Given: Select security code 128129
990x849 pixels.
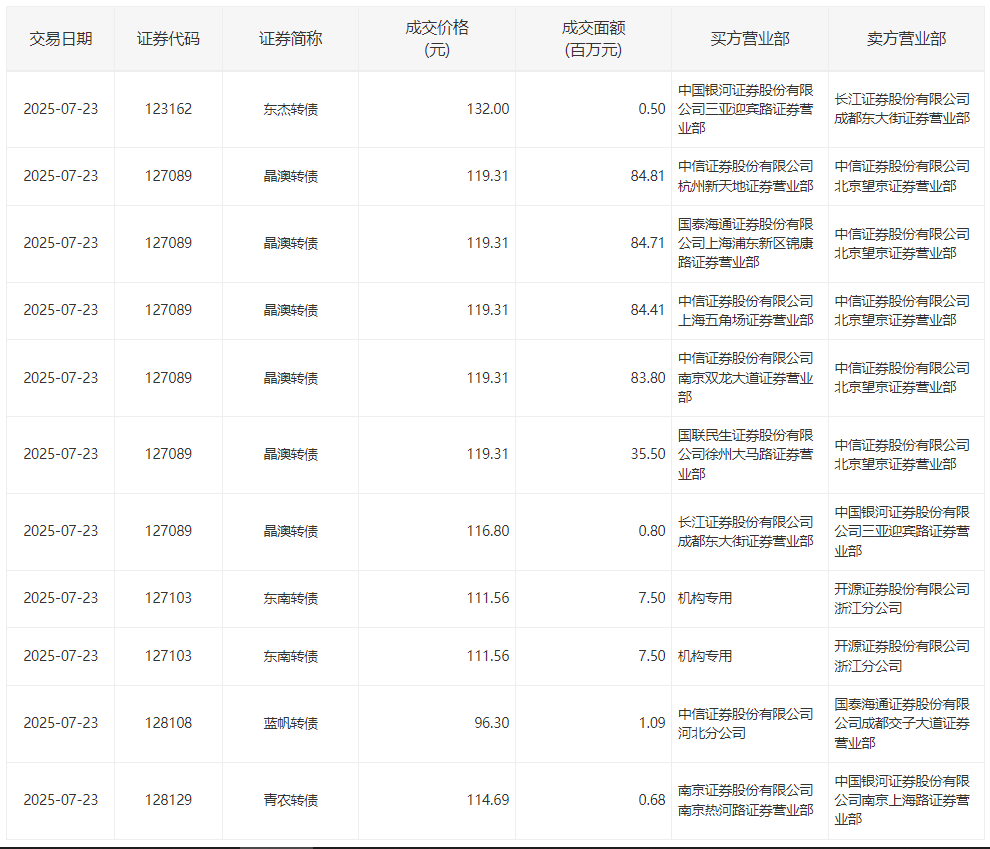Looking at the screenshot, I should pos(168,800).
